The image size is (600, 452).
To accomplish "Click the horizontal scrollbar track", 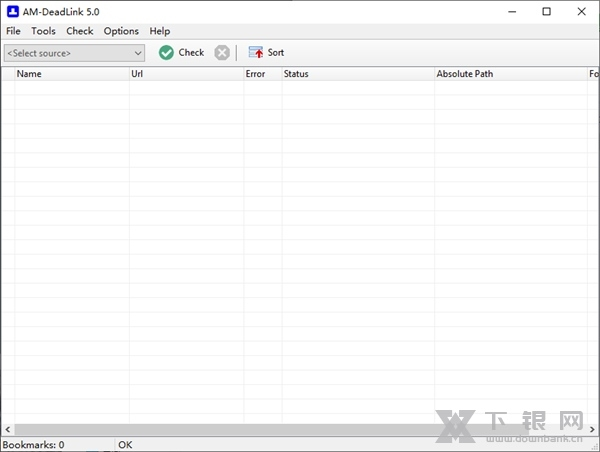I will 300,429.
